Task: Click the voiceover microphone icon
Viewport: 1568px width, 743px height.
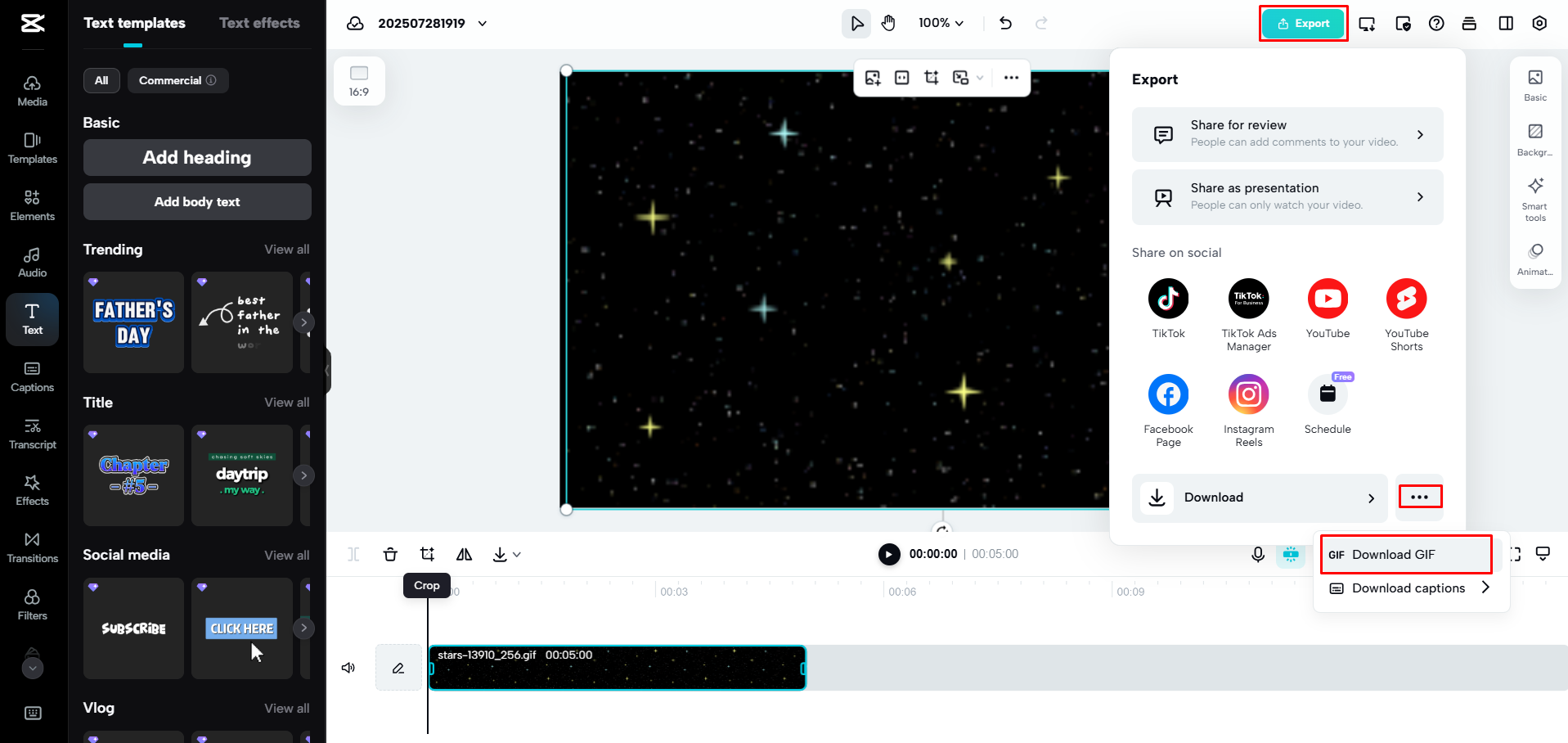Action: pyautogui.click(x=1257, y=554)
